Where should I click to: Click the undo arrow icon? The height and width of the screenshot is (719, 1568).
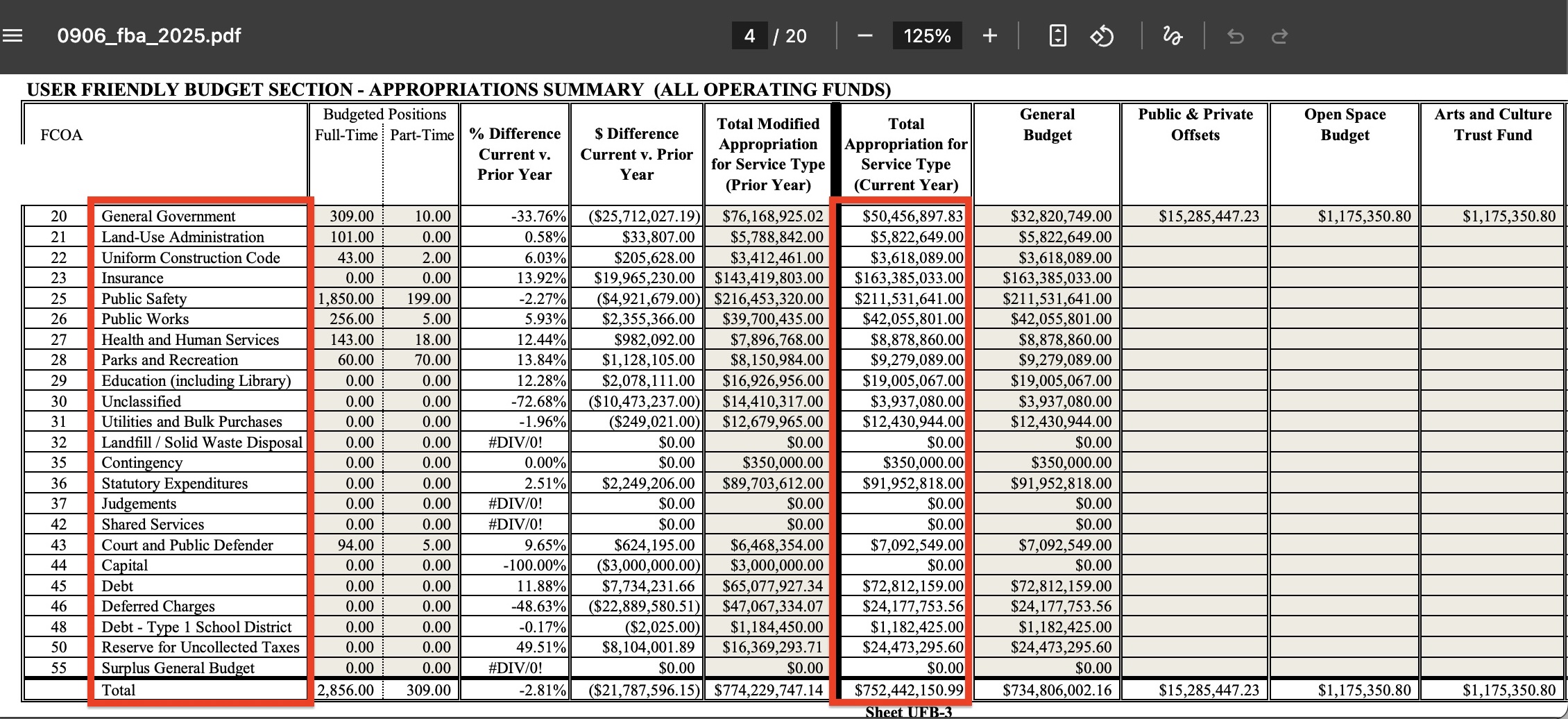[x=1236, y=35]
